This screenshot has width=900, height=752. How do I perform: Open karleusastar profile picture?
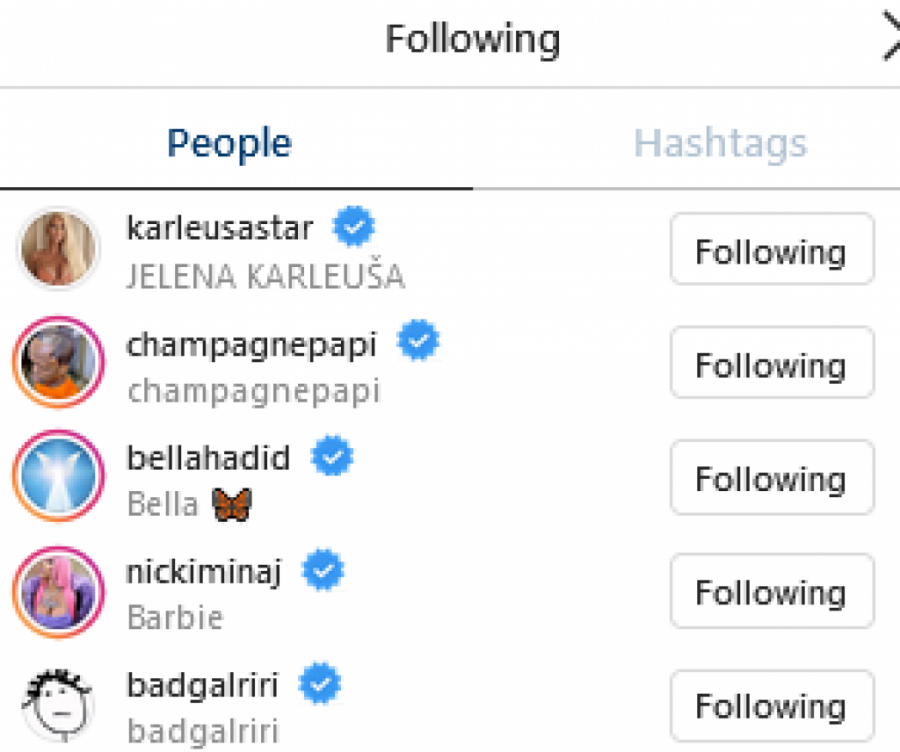point(58,249)
